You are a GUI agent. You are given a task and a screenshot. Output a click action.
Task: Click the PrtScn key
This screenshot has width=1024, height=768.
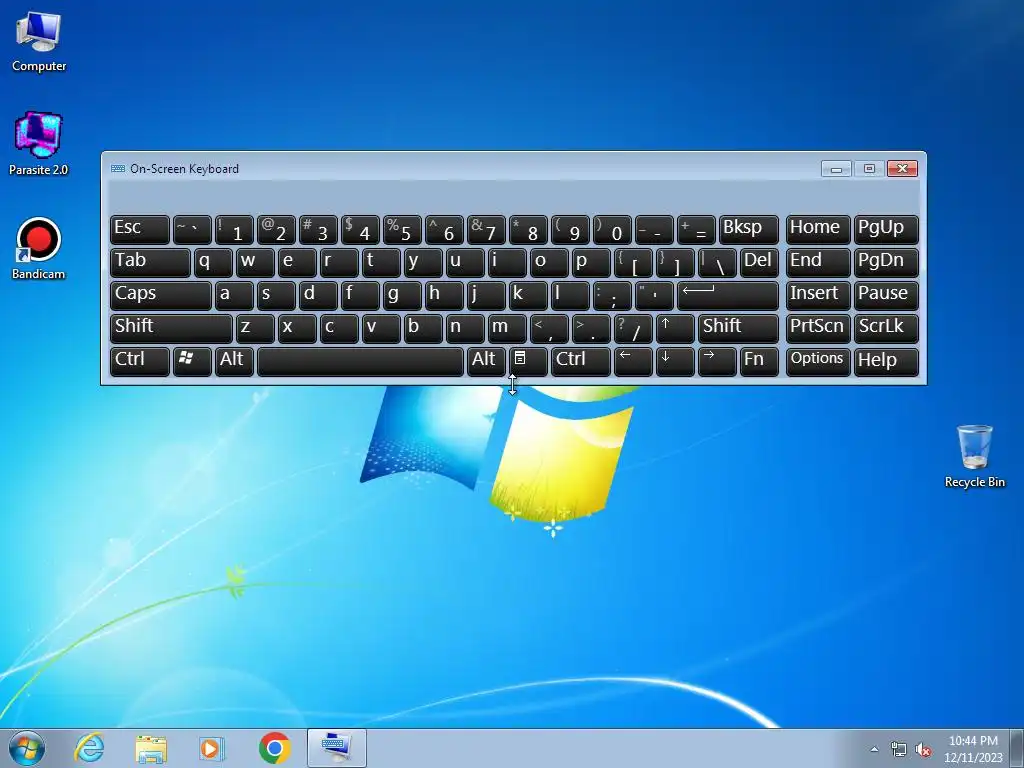(818, 328)
